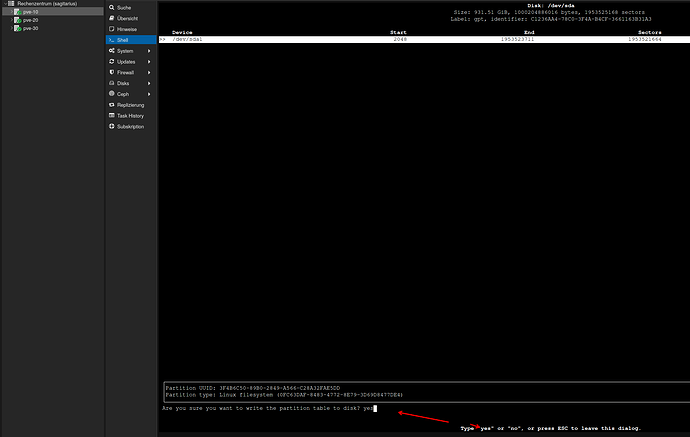Select node pve-10 in the tree

(x=53, y=12)
